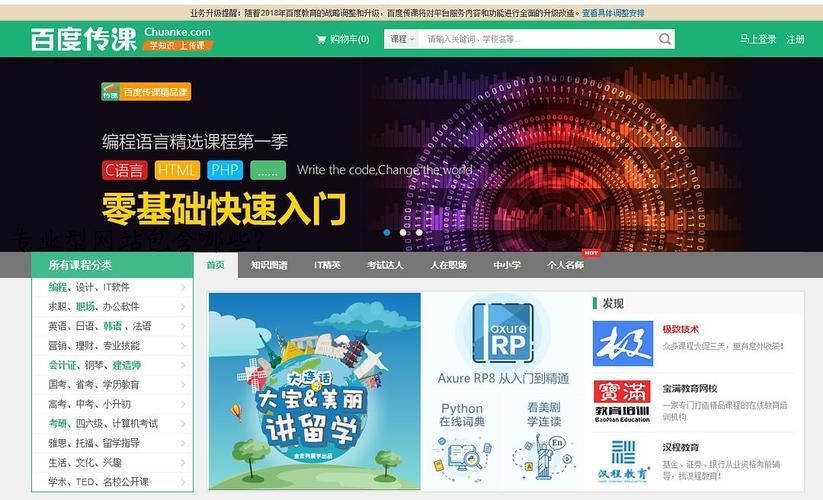Expand 学术、TED、名校公开课 category arrow
Screen dimensions: 823x500
(x=183, y=482)
